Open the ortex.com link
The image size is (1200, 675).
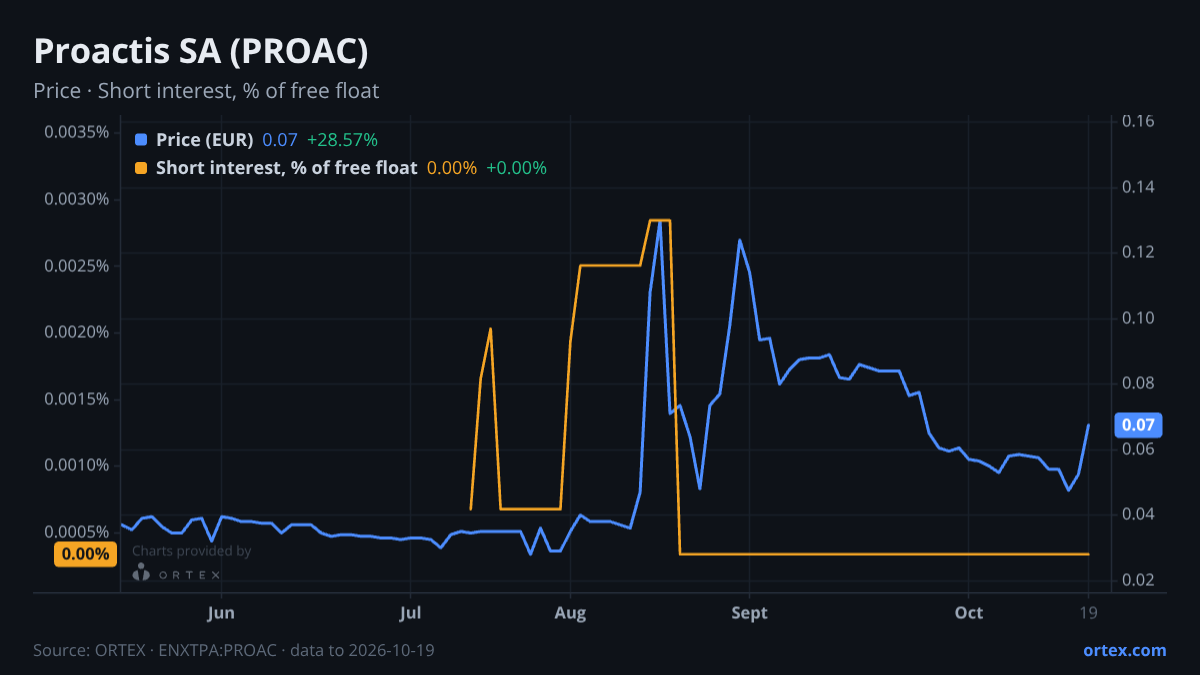coord(1125,650)
